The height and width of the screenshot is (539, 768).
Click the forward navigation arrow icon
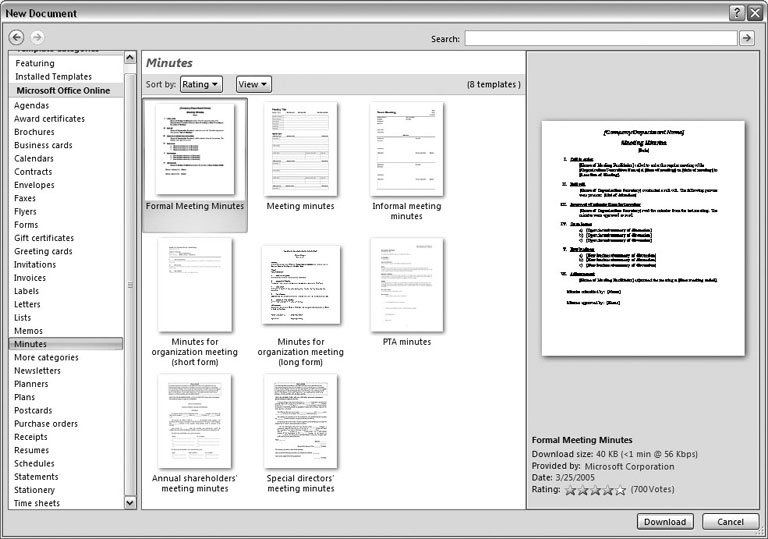34,38
